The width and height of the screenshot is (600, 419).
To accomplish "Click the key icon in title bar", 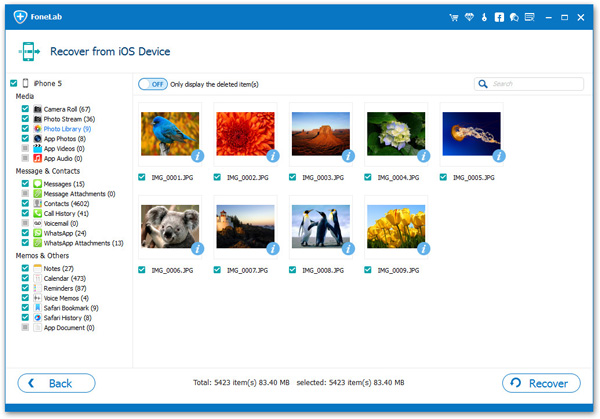I will (x=484, y=17).
